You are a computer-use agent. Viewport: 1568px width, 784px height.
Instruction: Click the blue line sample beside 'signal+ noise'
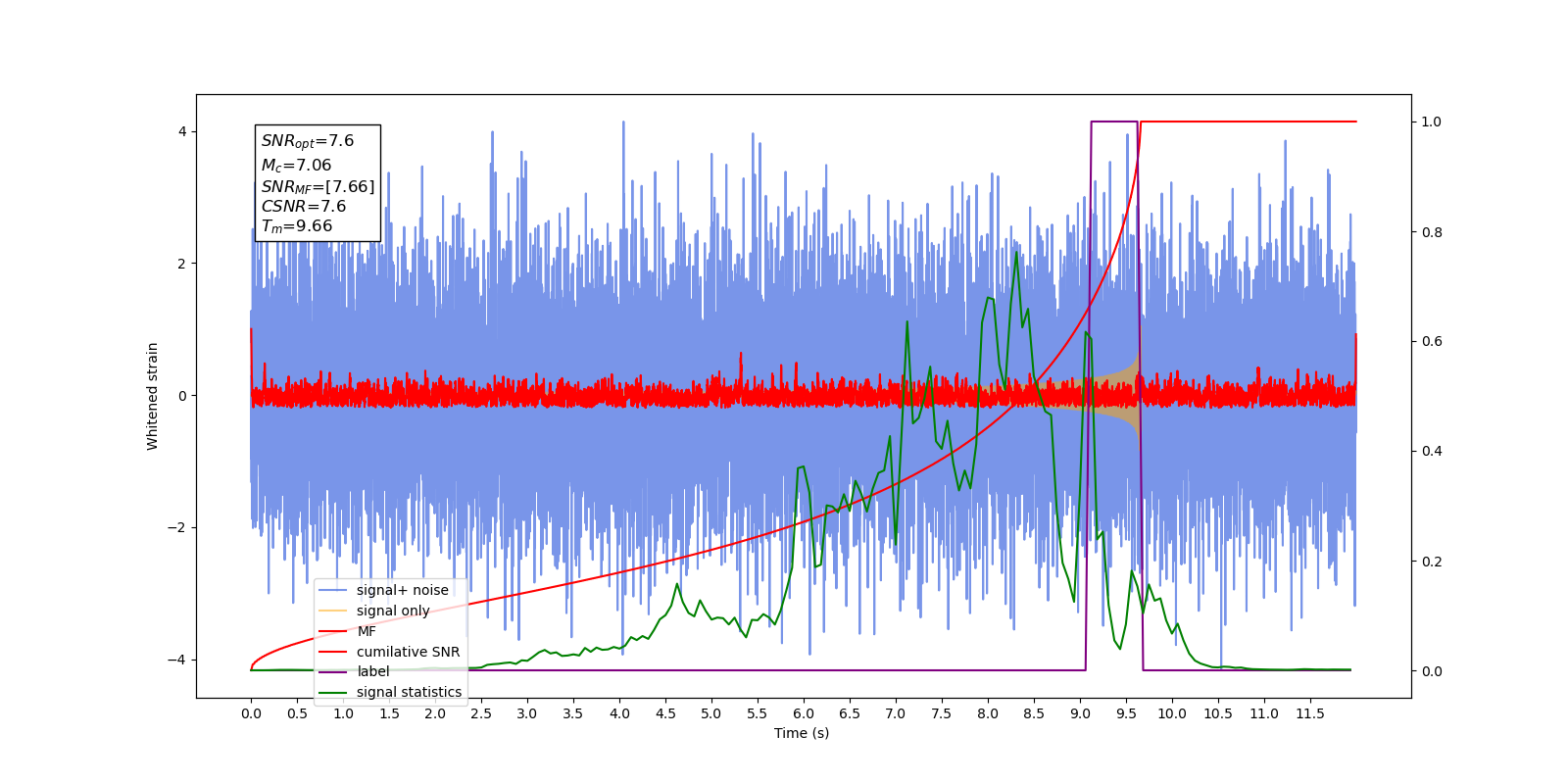[333, 590]
